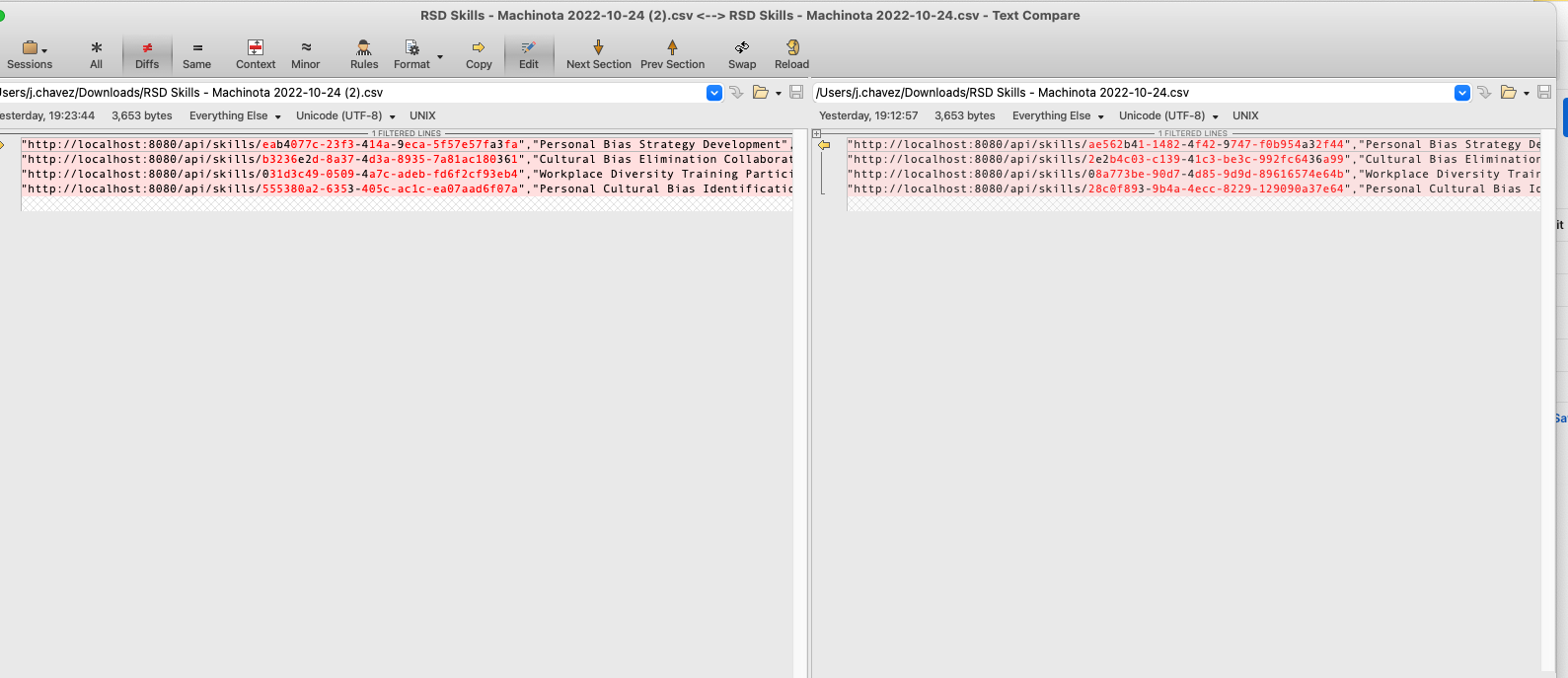Select left line Personal Cultural Bias Identification
1568x678 pixels.
pos(407,188)
